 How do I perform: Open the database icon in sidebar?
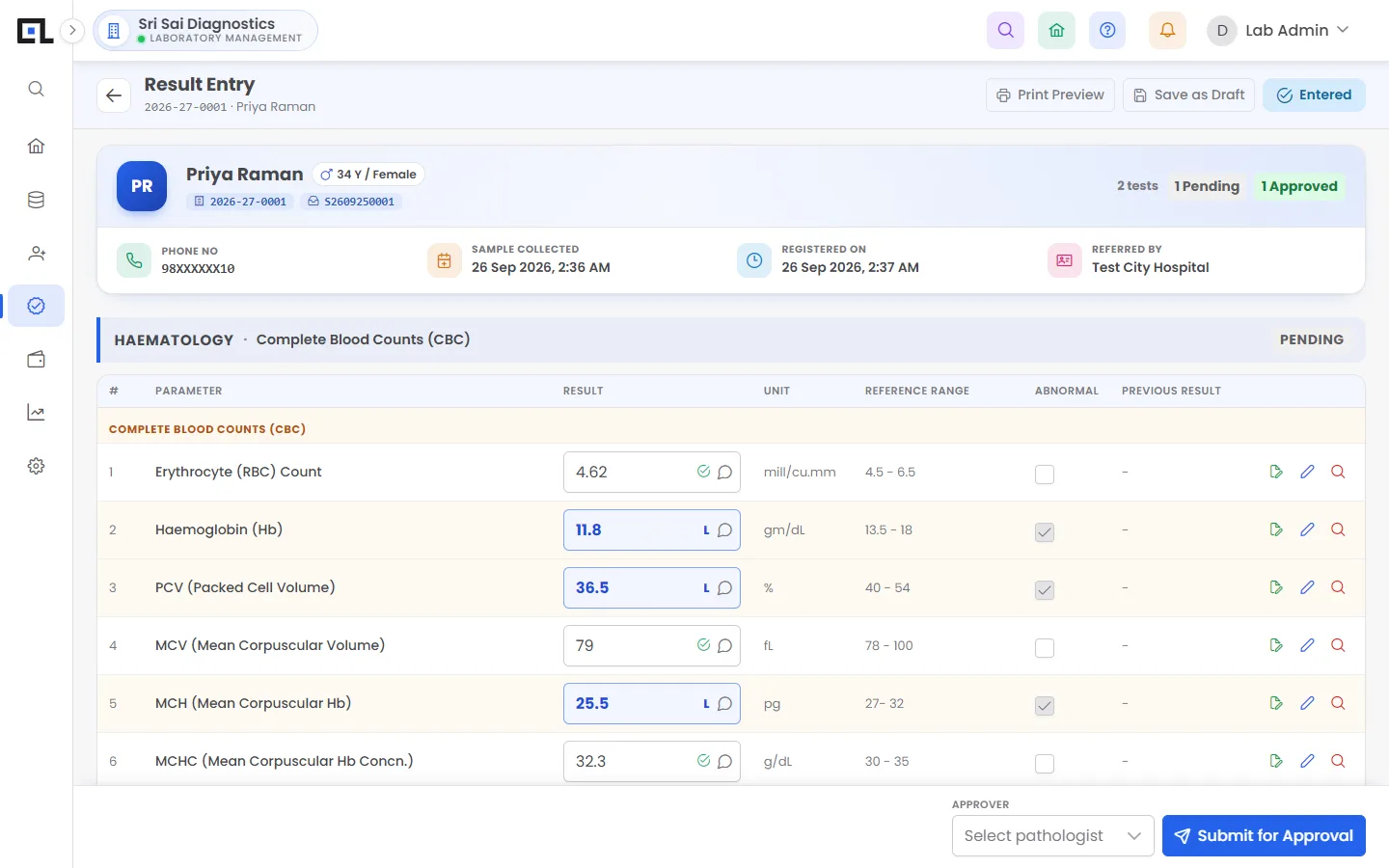(x=36, y=200)
